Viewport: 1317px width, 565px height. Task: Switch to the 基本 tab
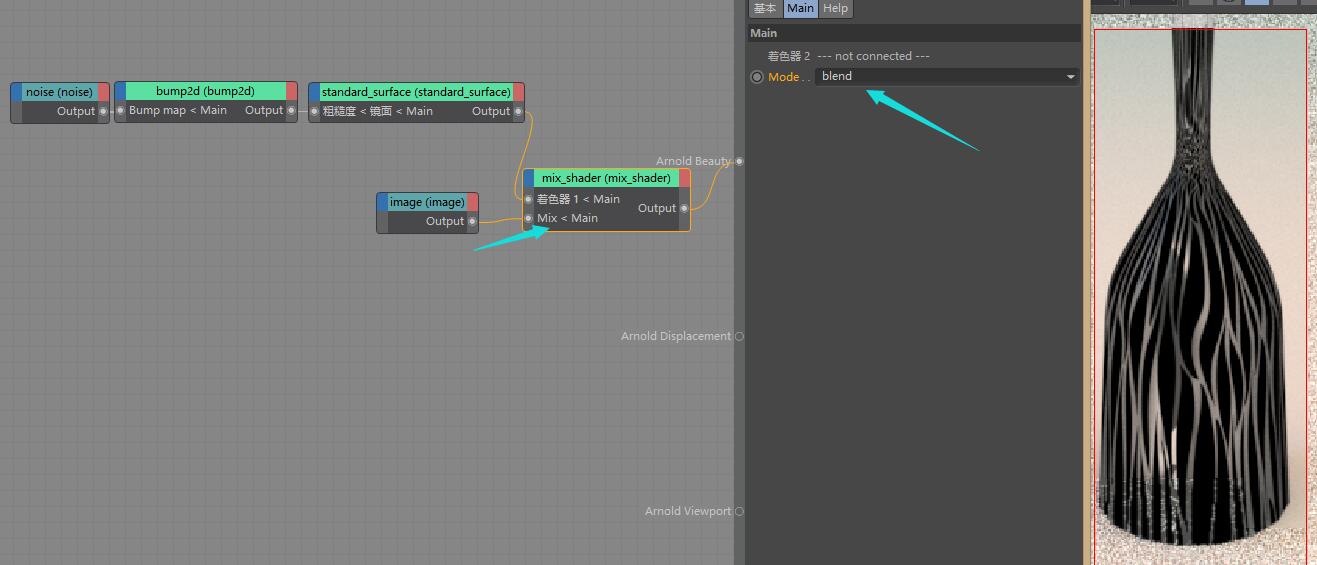[765, 8]
